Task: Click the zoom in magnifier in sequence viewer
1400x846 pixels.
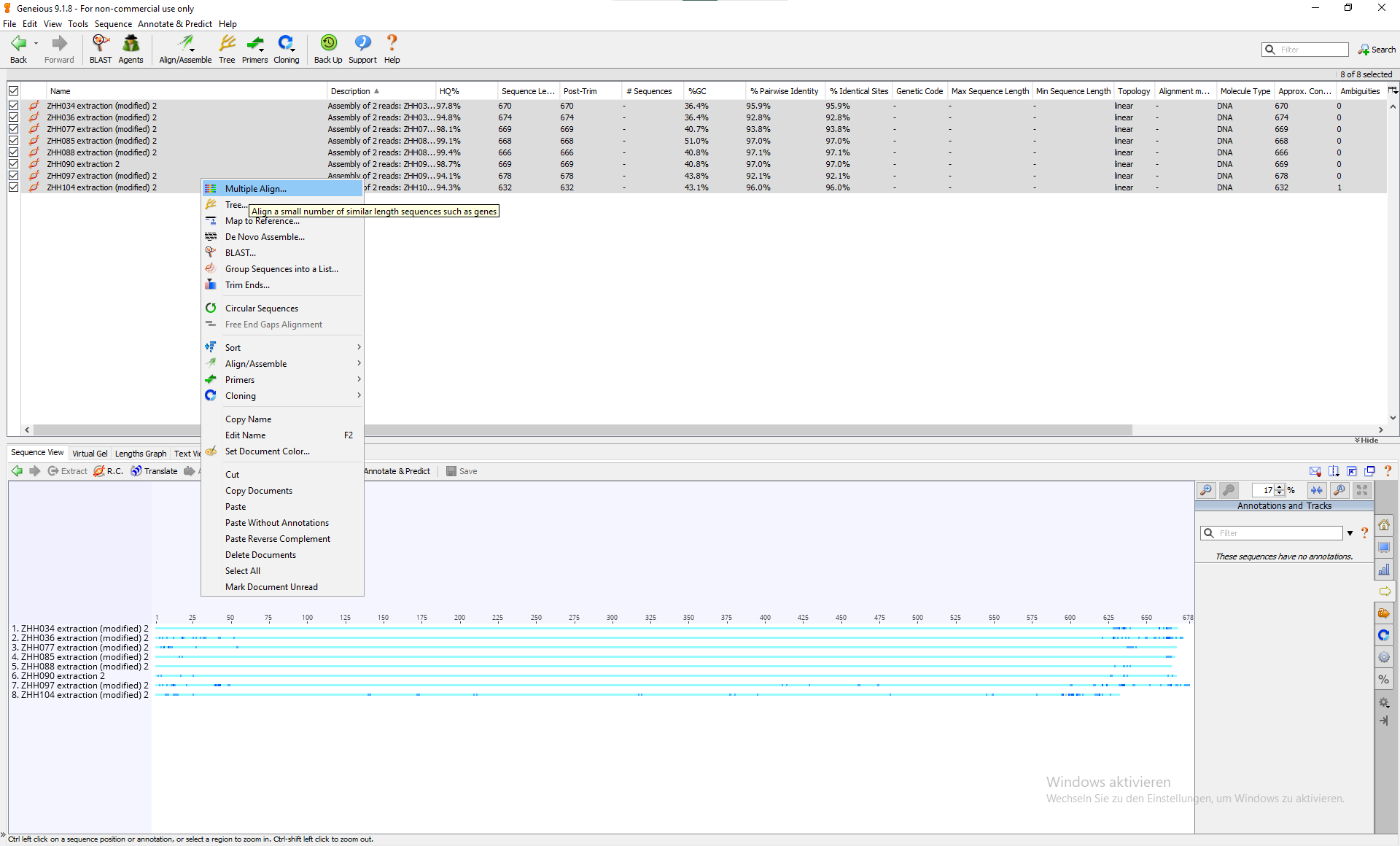Action: (x=1207, y=490)
